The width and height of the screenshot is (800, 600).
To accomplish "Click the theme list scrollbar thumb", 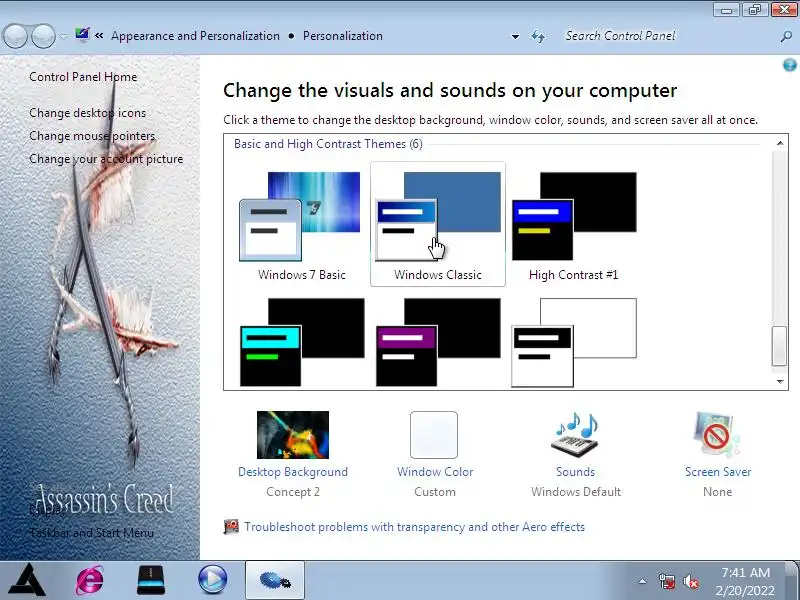I will point(779,346).
